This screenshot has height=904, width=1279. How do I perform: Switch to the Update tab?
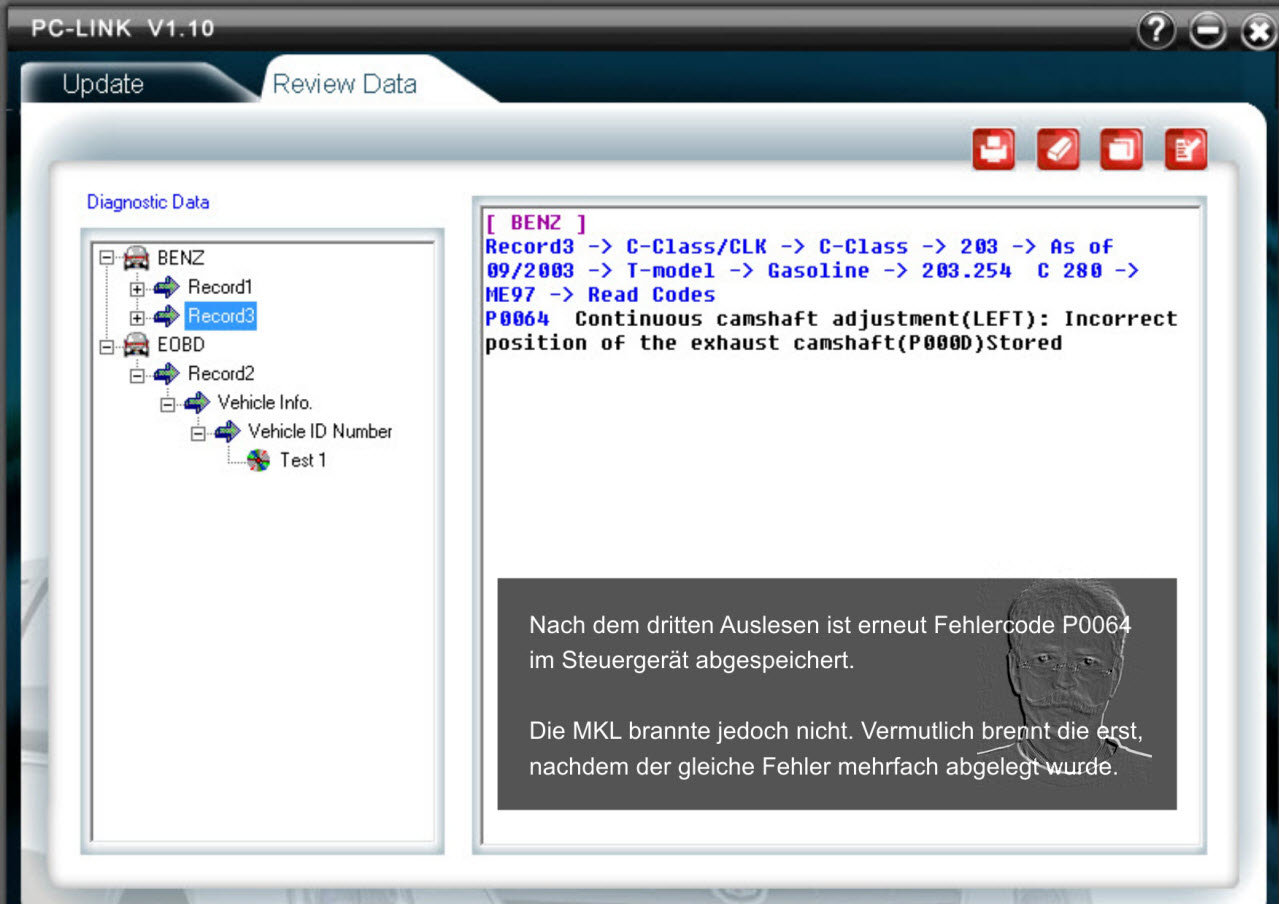(x=103, y=85)
